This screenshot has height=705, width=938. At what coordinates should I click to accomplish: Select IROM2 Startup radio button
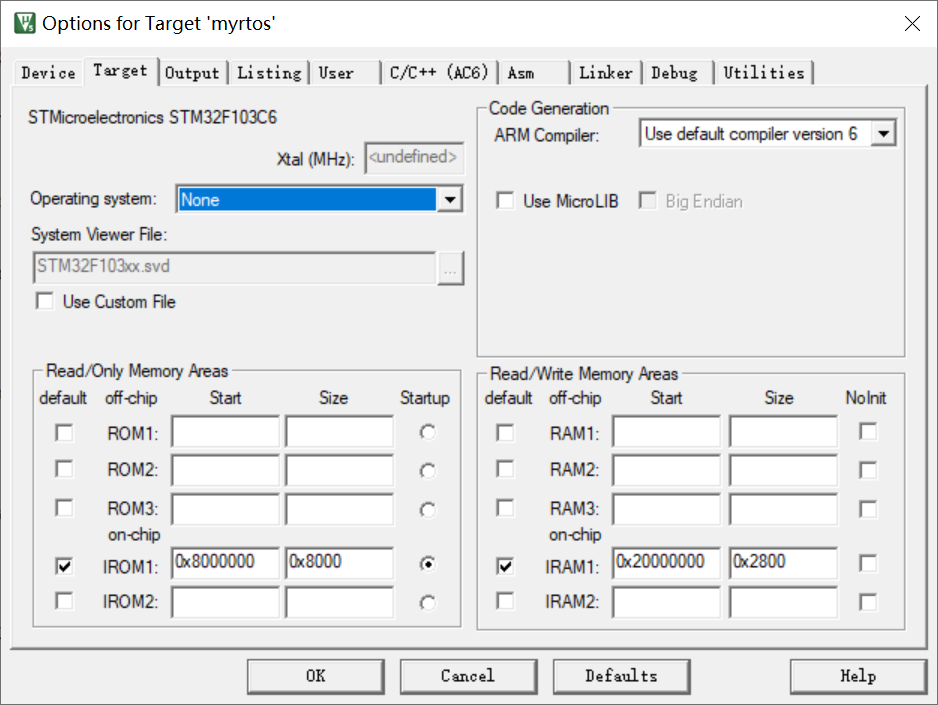tap(428, 603)
